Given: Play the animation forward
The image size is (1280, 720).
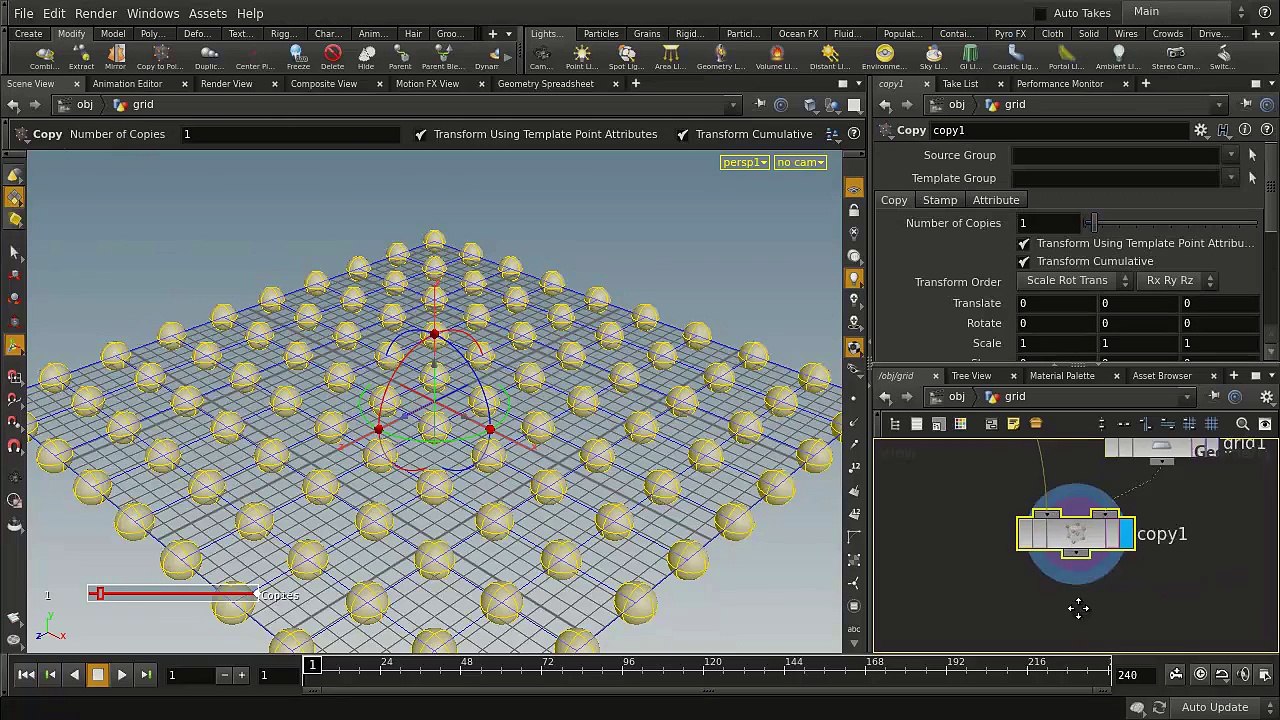Looking at the screenshot, I should [x=122, y=675].
